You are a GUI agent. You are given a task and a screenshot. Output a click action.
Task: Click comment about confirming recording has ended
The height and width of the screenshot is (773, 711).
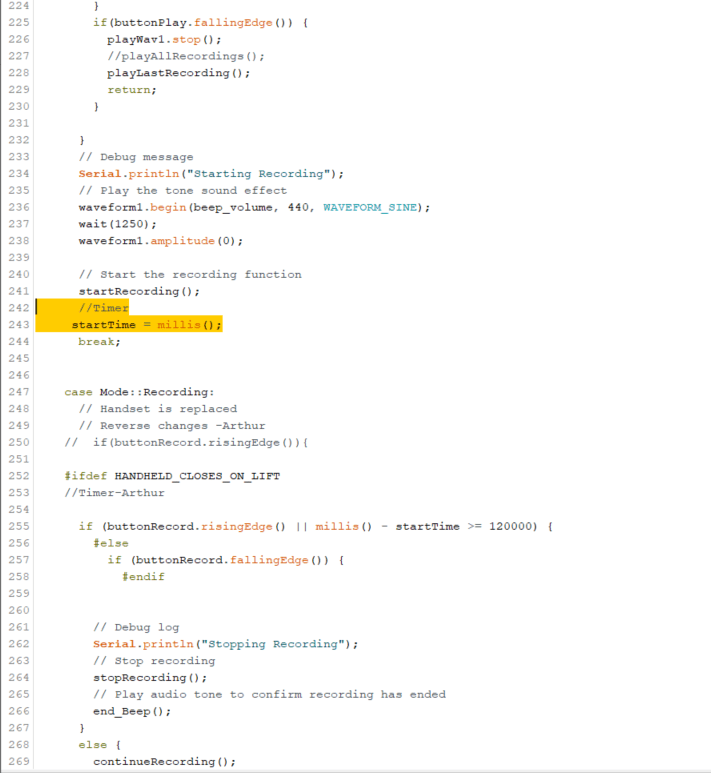point(269,694)
